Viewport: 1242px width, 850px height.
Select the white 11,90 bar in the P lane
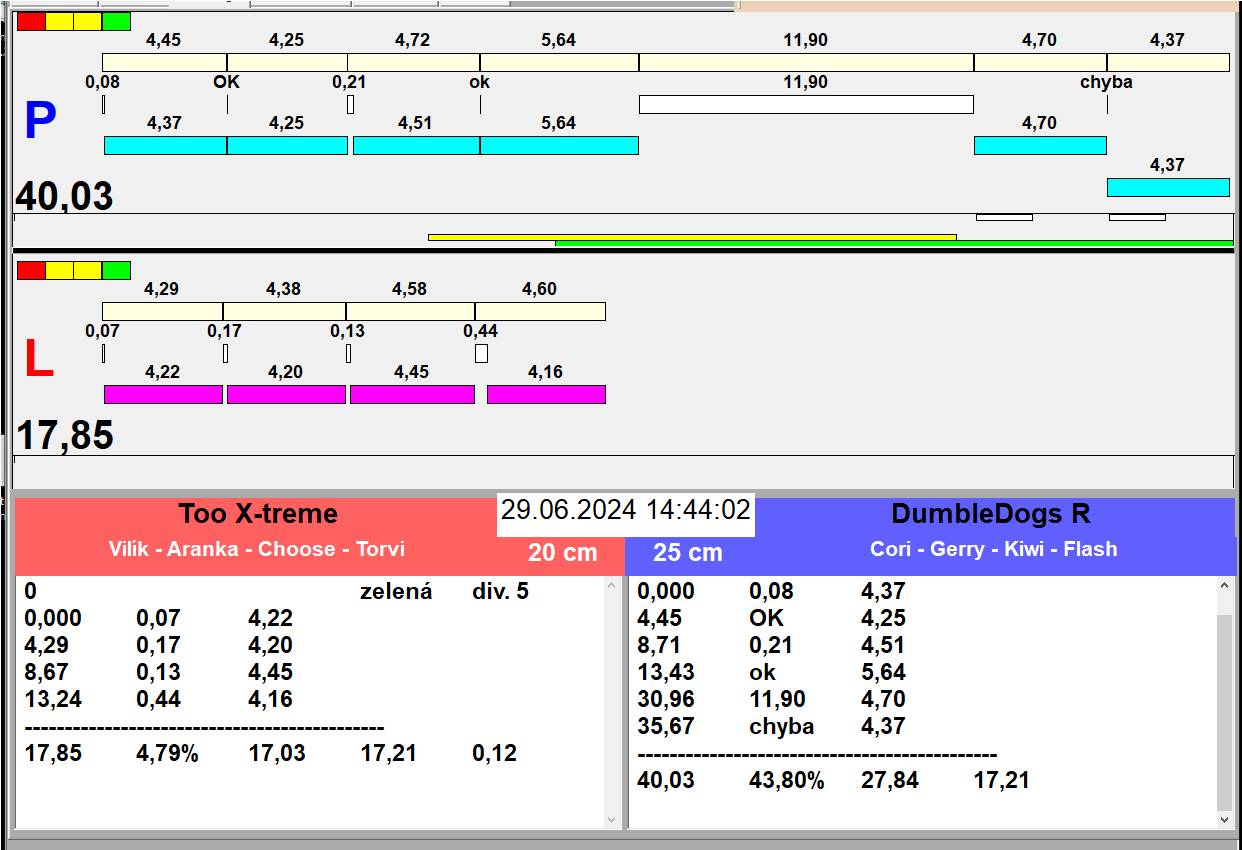[805, 104]
